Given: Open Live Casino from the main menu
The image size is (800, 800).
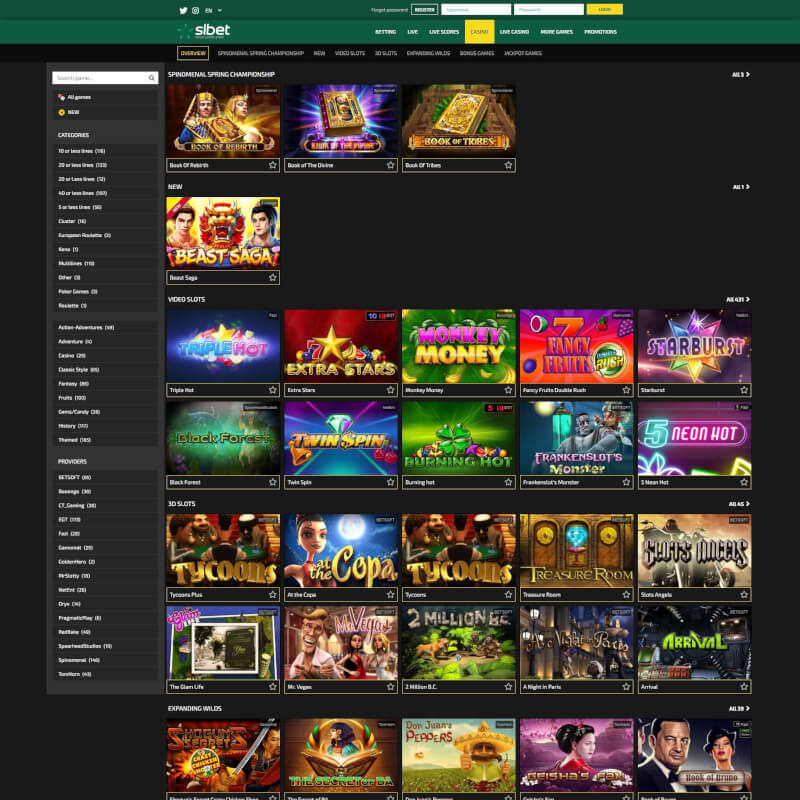Looking at the screenshot, I should tap(514, 32).
